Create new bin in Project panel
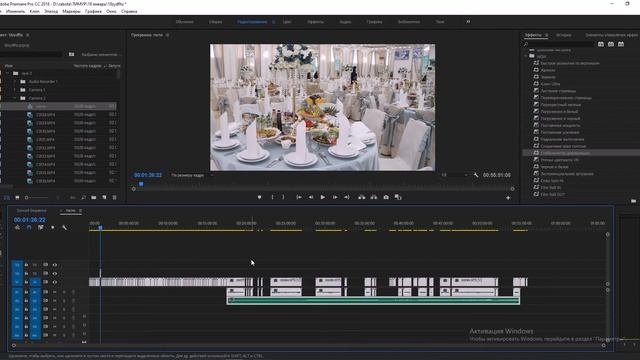 click(x=94, y=198)
